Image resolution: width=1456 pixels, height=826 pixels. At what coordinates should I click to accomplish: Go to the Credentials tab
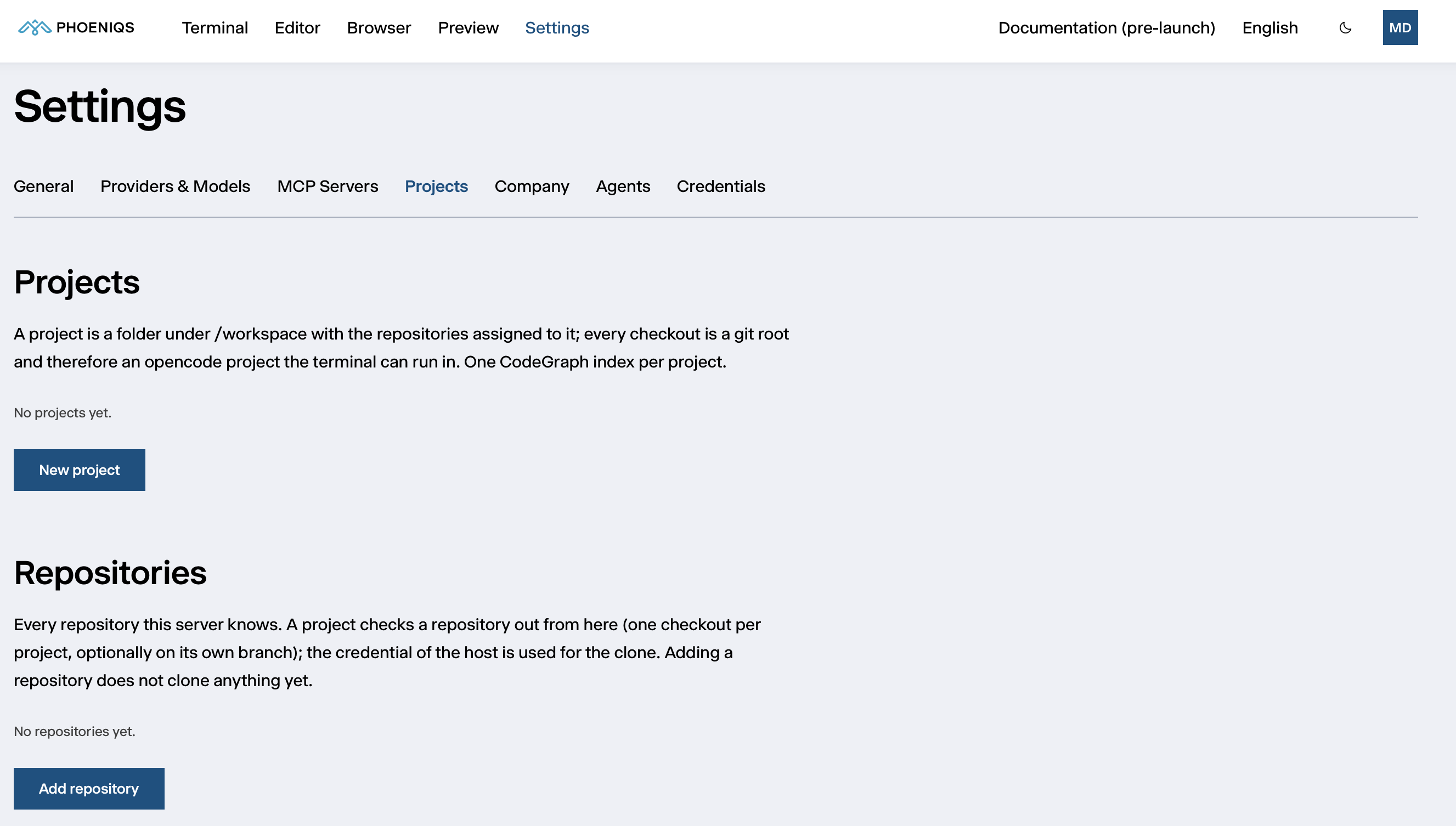[721, 186]
